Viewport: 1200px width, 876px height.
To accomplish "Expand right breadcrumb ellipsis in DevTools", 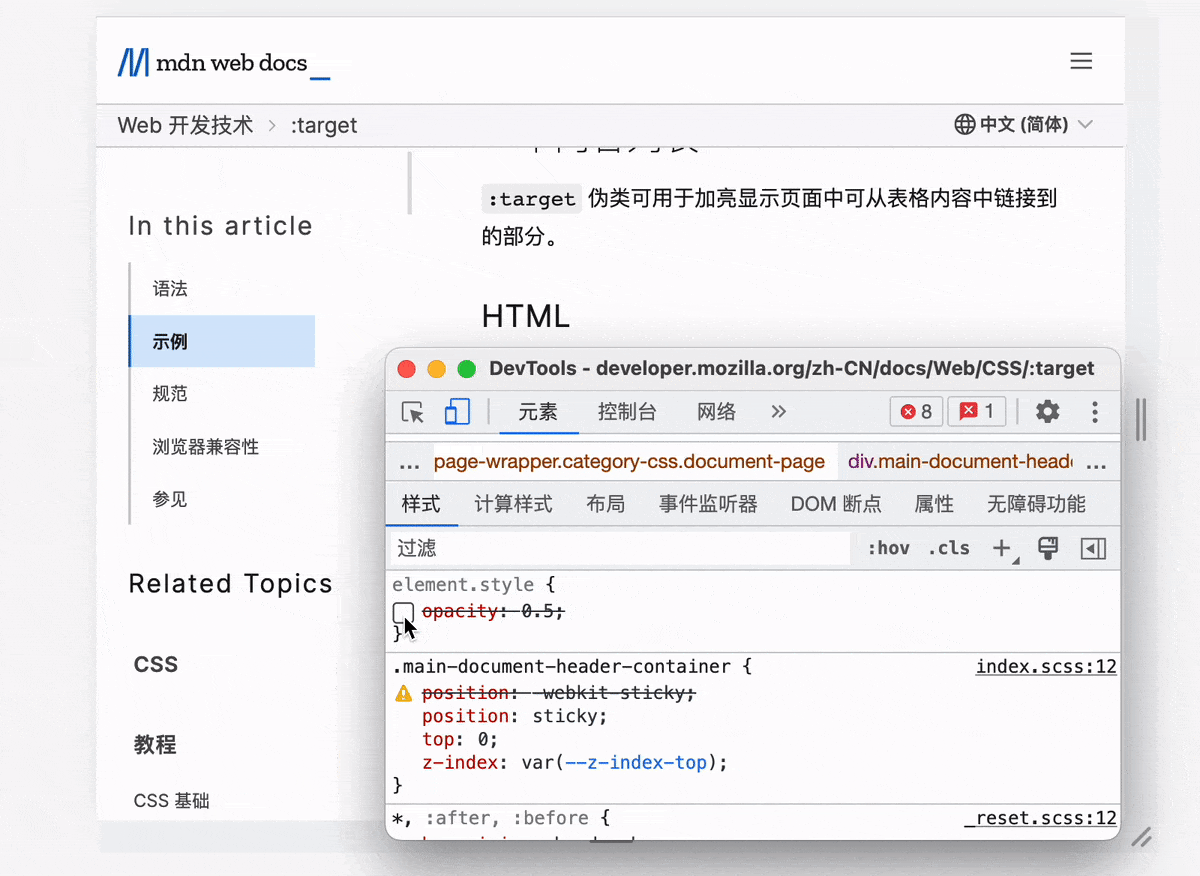I will point(1096,464).
